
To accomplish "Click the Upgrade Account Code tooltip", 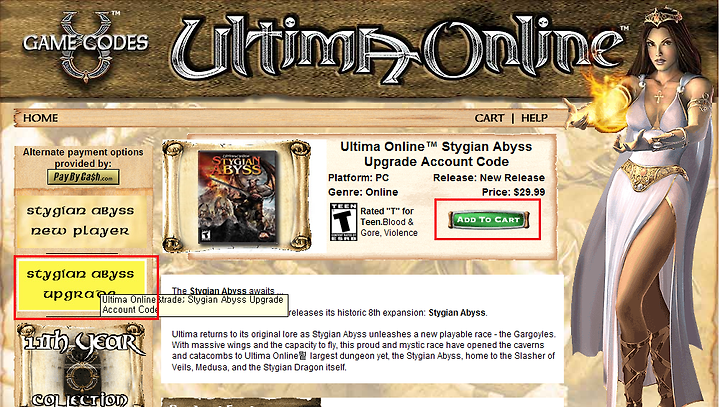I will point(194,305).
